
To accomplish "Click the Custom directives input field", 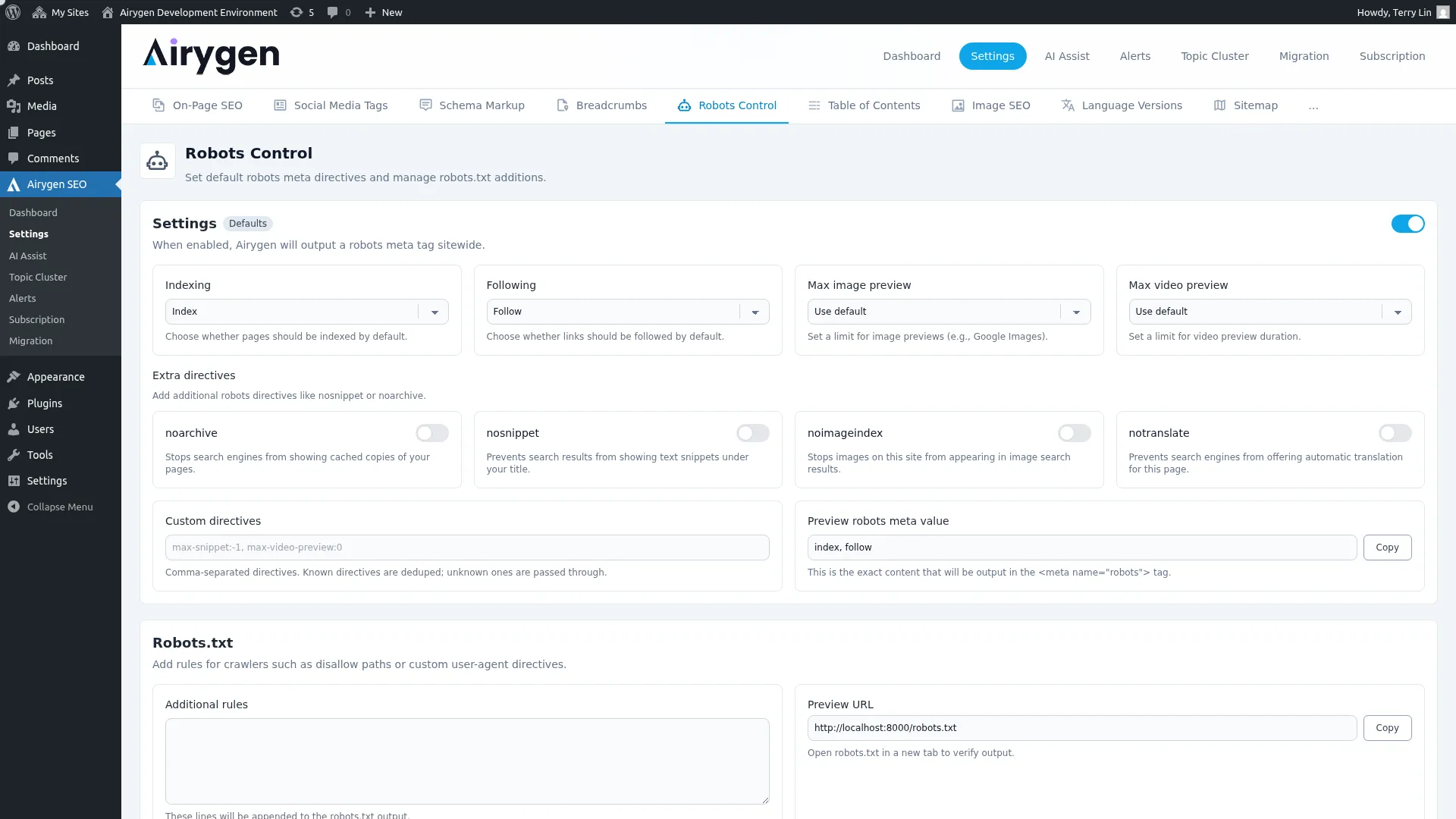I will click(467, 548).
